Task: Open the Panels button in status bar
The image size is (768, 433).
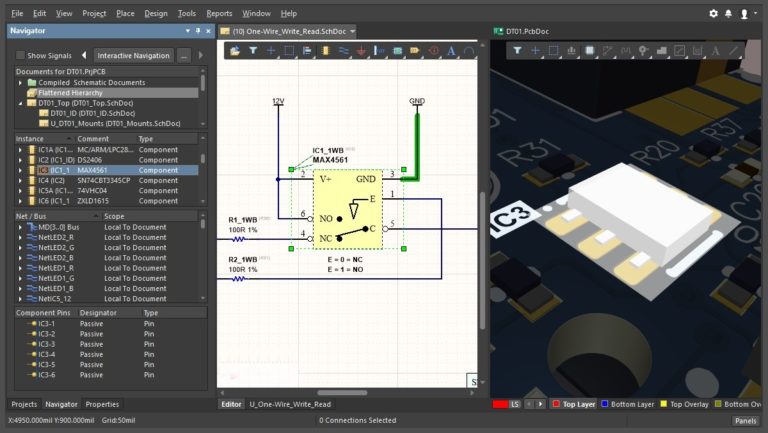Action: pyautogui.click(x=745, y=420)
